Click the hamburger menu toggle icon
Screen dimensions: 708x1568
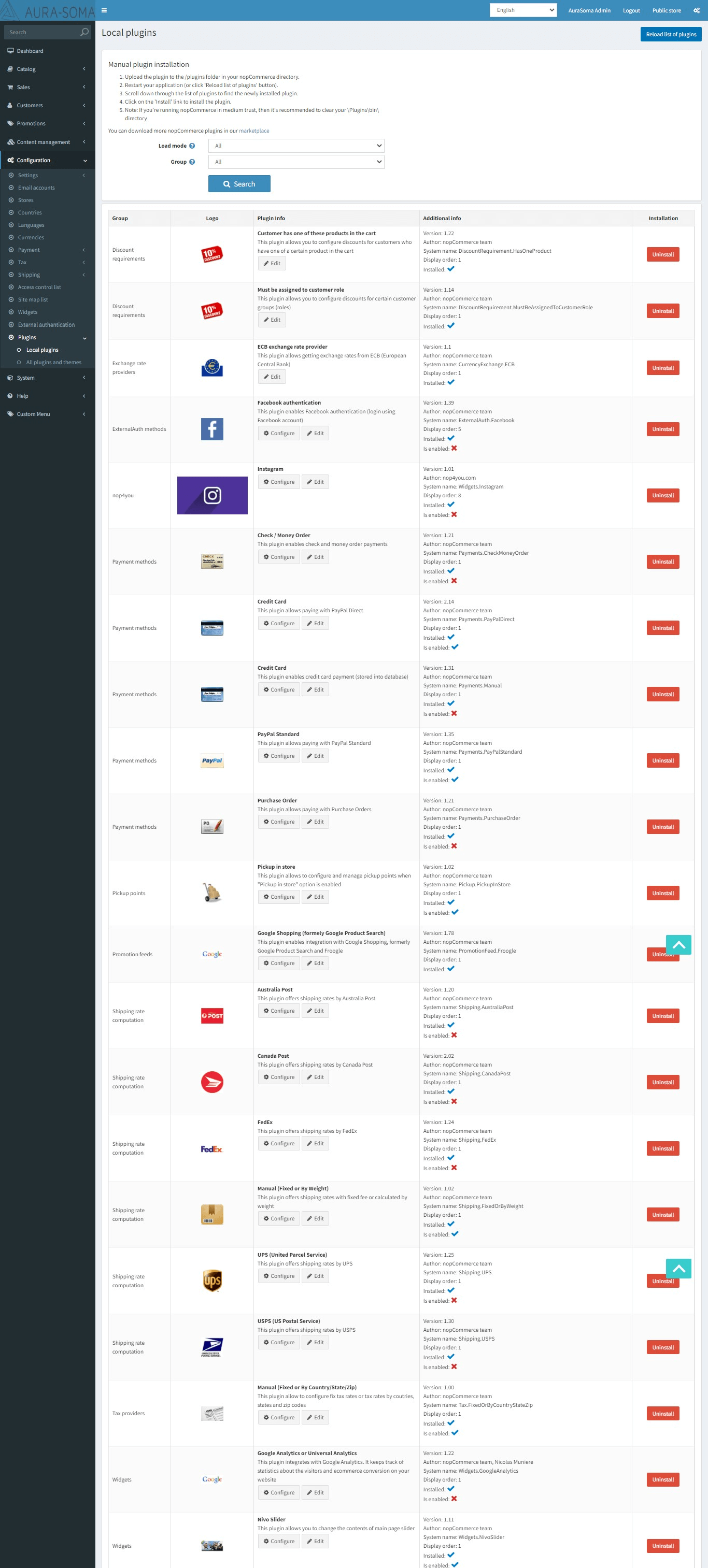pos(104,10)
